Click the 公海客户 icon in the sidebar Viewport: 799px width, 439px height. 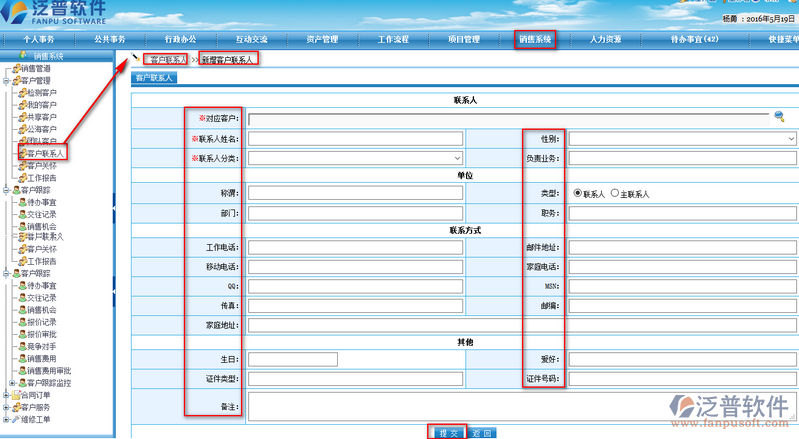22,129
